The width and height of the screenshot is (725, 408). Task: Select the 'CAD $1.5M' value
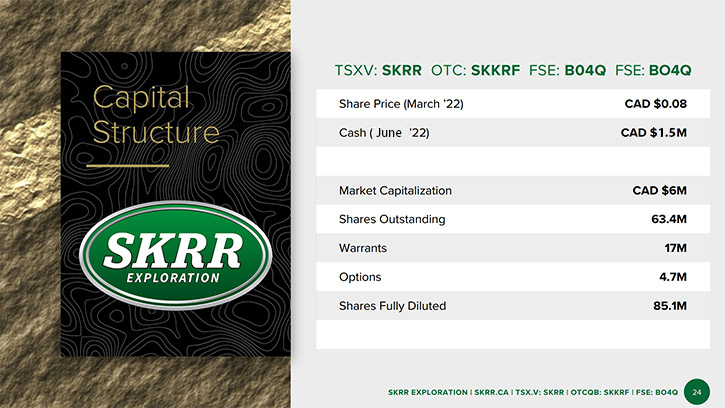pyautogui.click(x=654, y=133)
